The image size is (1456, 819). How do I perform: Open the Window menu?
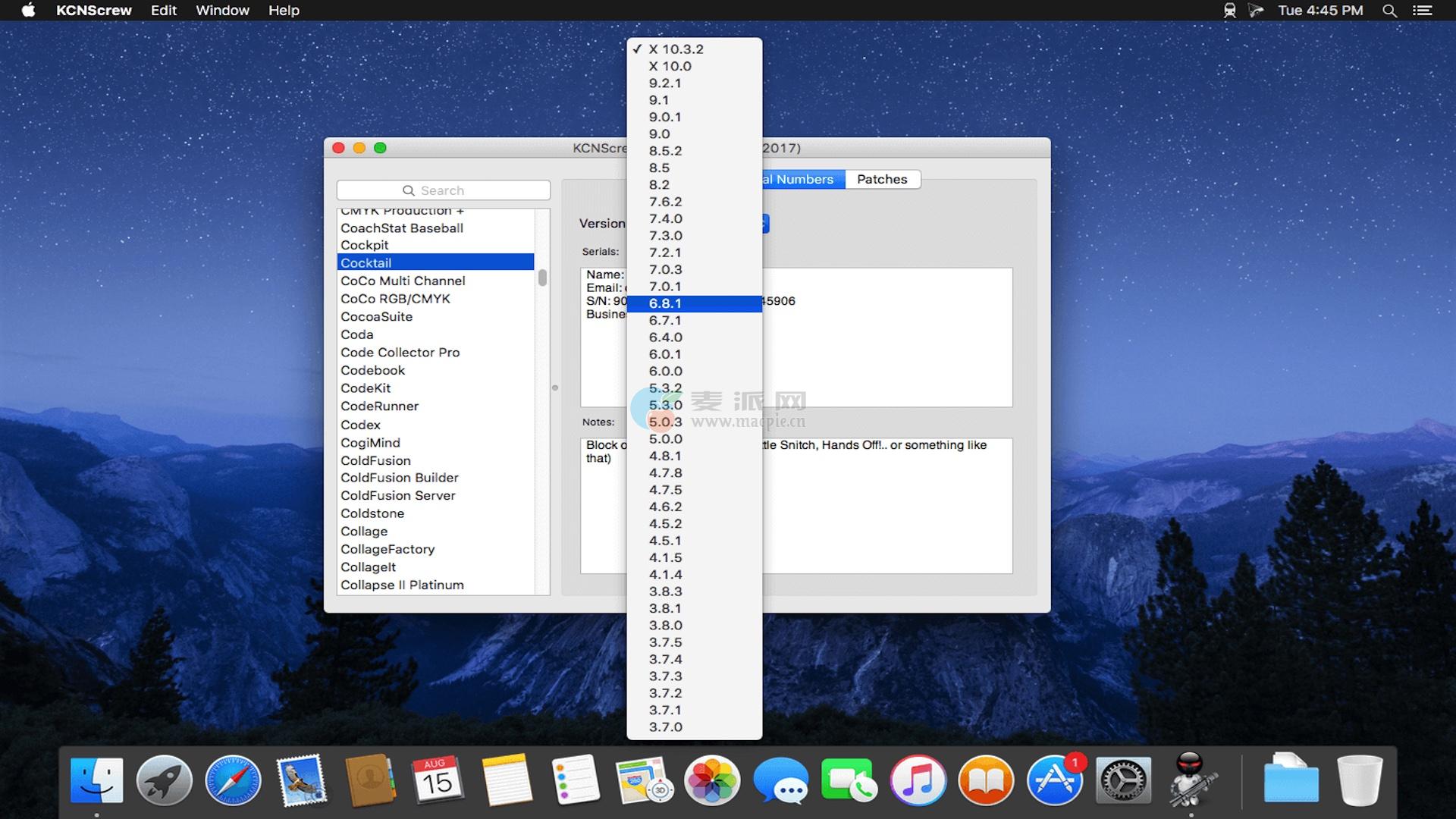tap(222, 11)
